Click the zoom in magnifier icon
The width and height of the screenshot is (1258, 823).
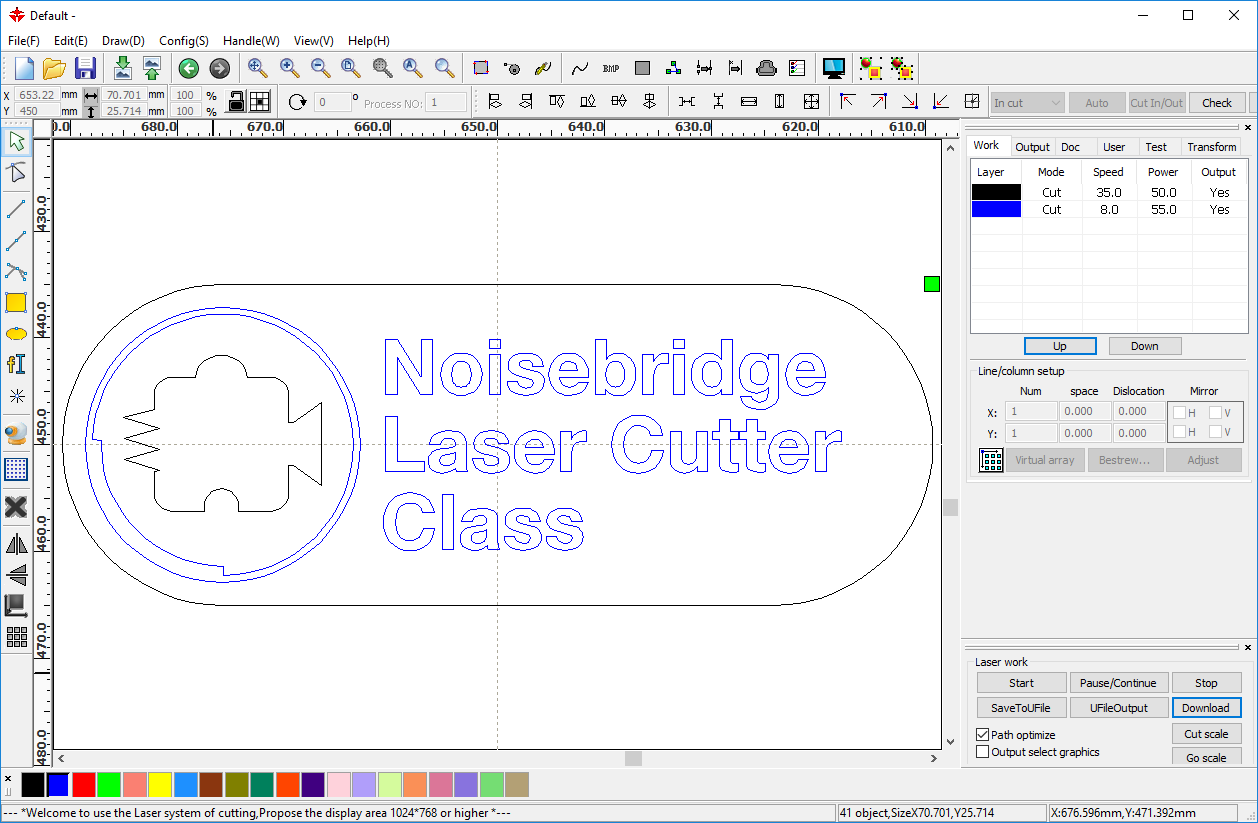tap(289, 68)
